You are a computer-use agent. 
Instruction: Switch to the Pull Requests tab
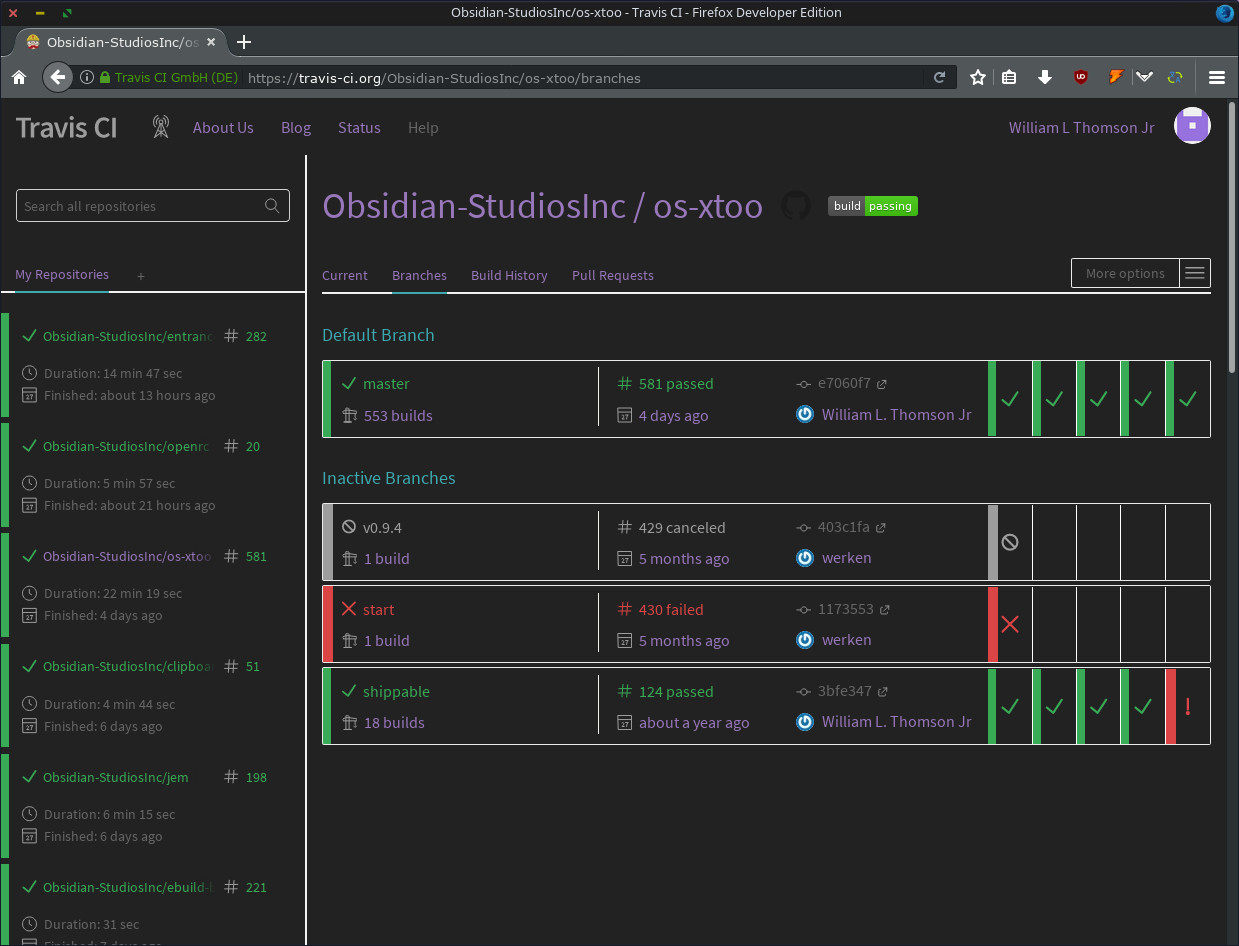(613, 275)
